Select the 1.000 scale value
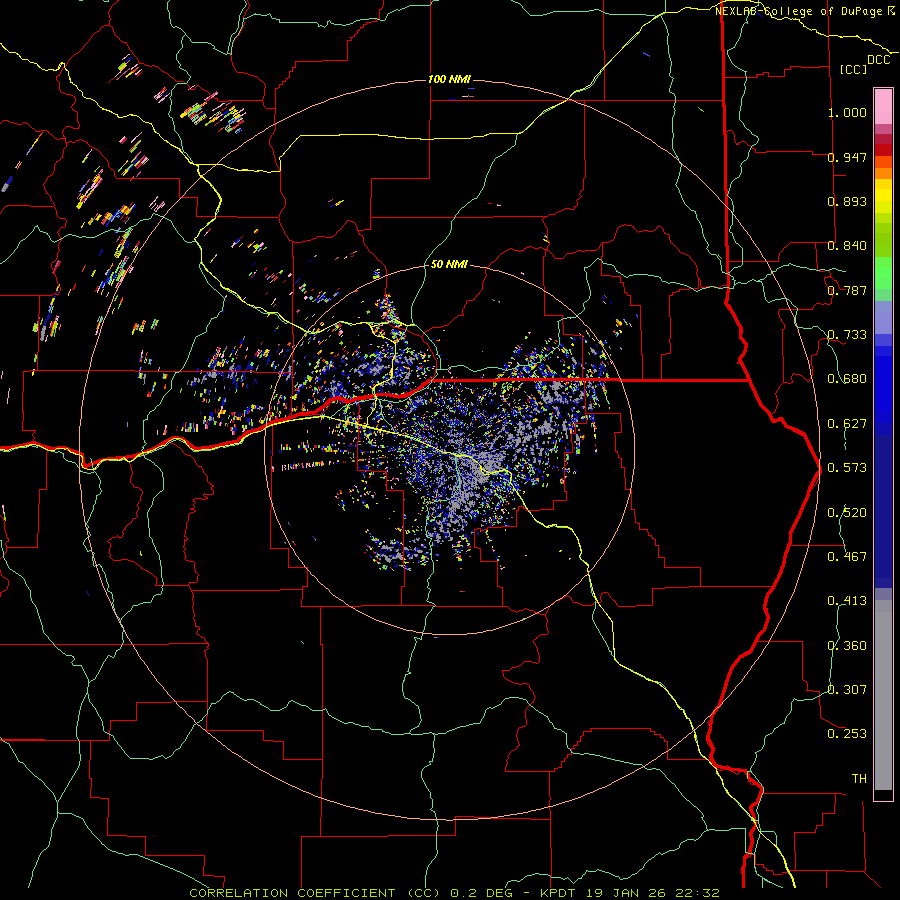Image resolution: width=900 pixels, height=900 pixels. [847, 112]
